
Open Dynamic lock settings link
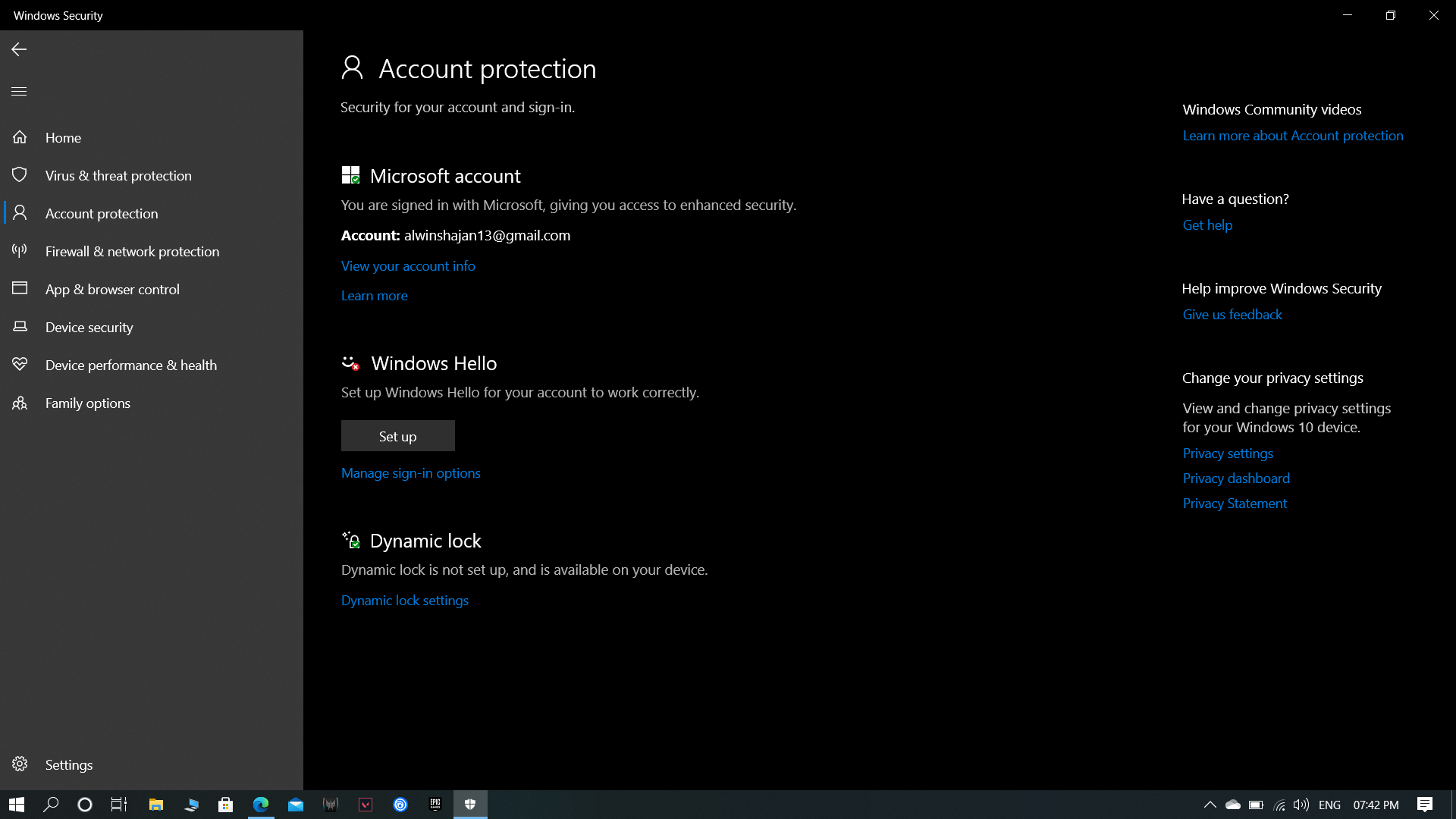(405, 601)
